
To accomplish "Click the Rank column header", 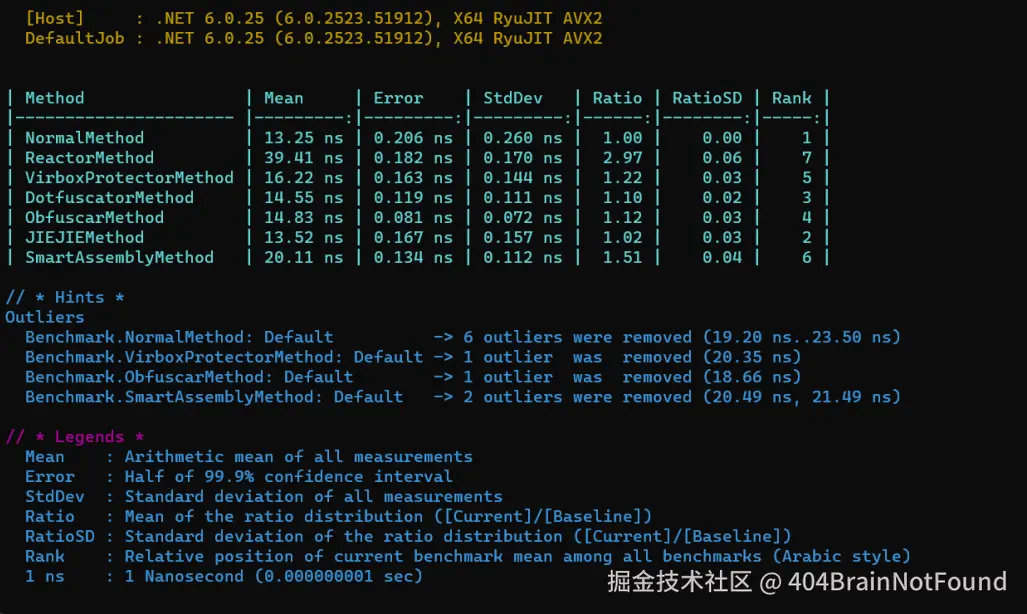I will point(792,98).
